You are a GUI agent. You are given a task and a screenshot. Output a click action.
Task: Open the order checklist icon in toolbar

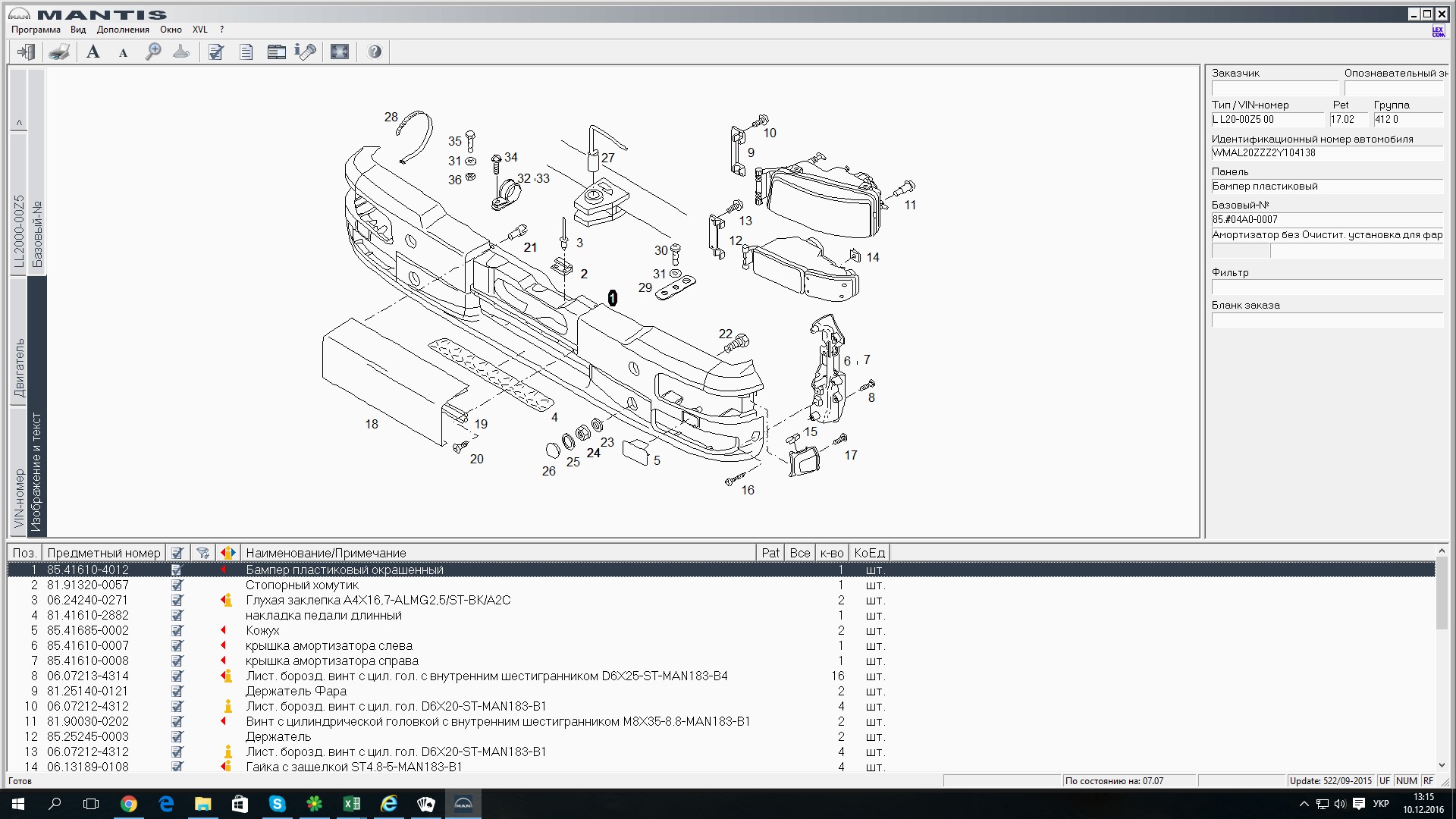click(216, 52)
